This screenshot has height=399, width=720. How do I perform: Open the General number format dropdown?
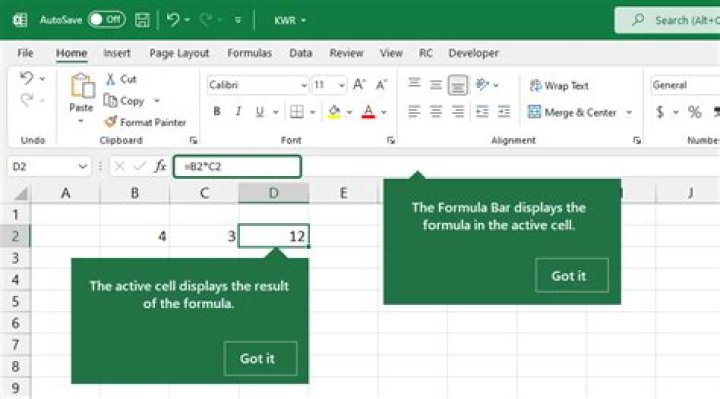click(x=685, y=85)
